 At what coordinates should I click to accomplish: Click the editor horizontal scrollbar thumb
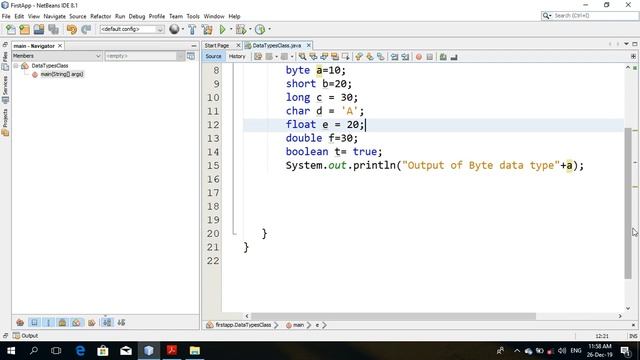[393, 316]
